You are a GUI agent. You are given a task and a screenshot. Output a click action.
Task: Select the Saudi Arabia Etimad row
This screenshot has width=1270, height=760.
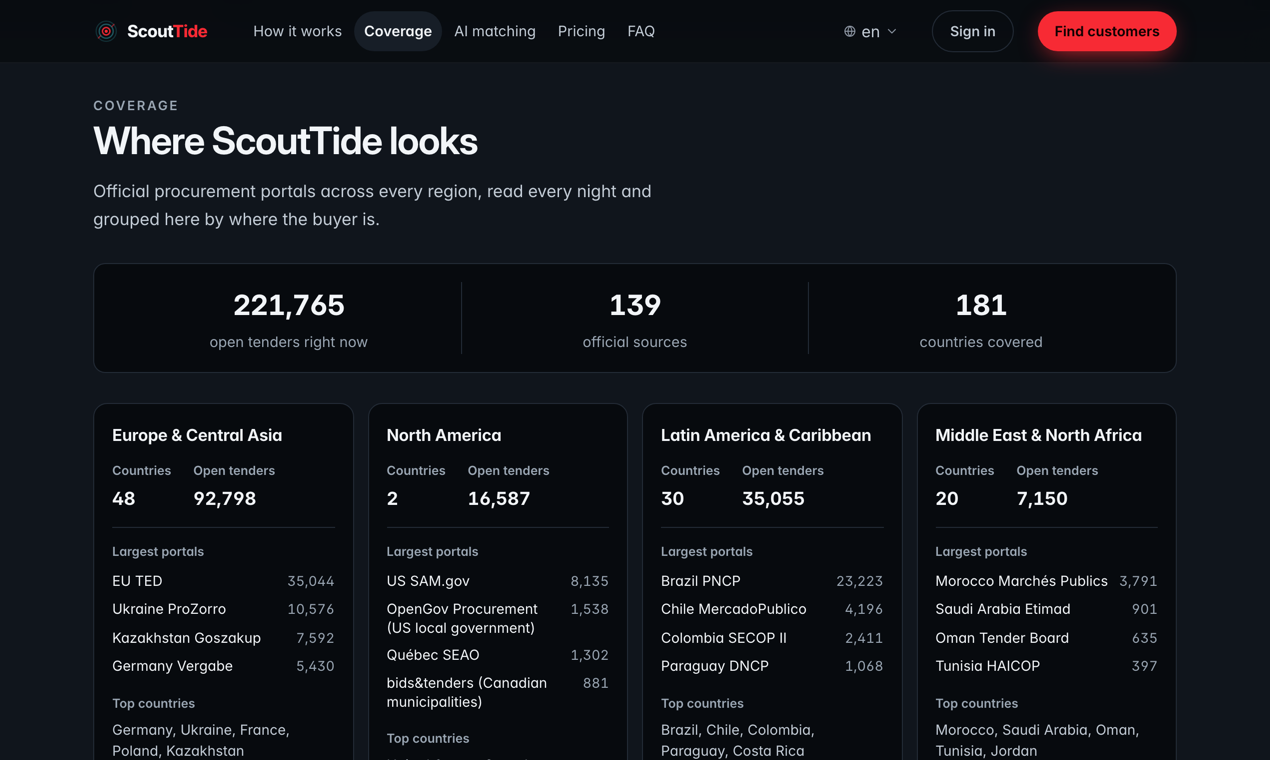pos(1046,609)
